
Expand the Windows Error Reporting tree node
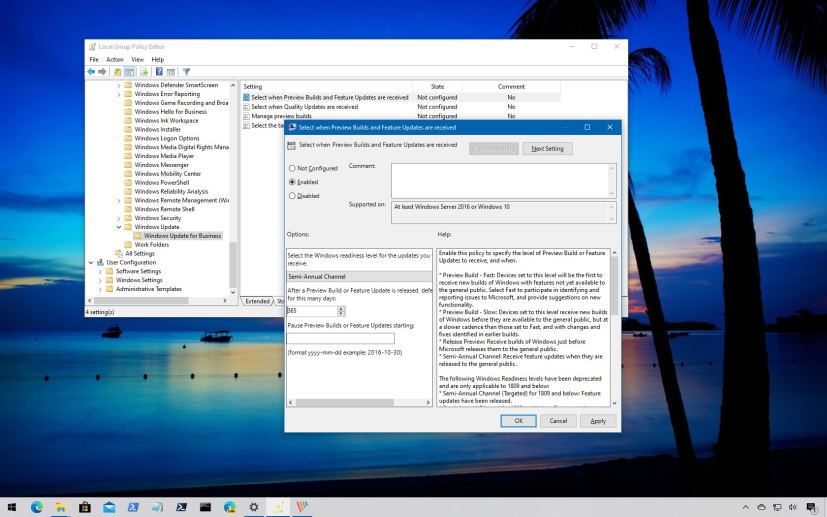tap(119, 94)
